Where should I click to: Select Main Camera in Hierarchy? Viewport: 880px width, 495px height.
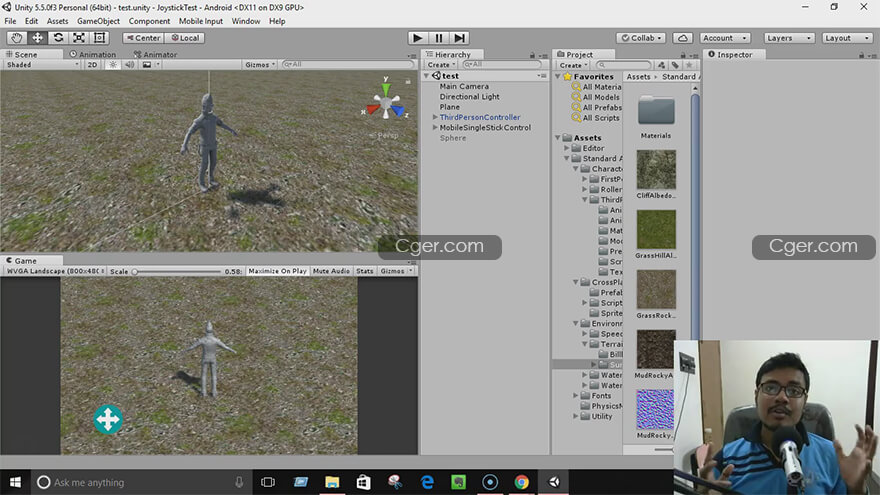click(x=464, y=86)
